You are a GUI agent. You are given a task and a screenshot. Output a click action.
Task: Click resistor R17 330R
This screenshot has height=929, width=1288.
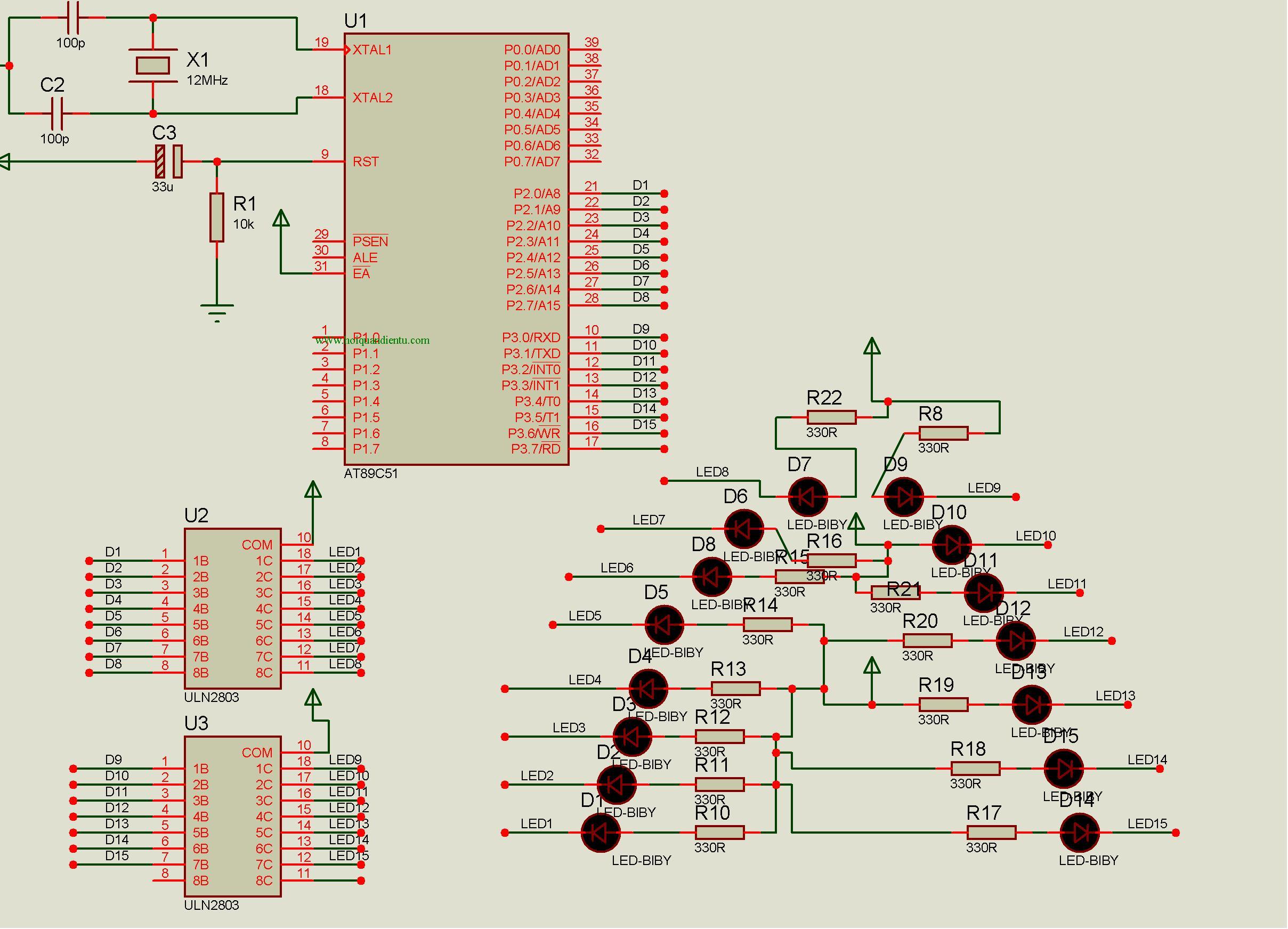point(992,833)
